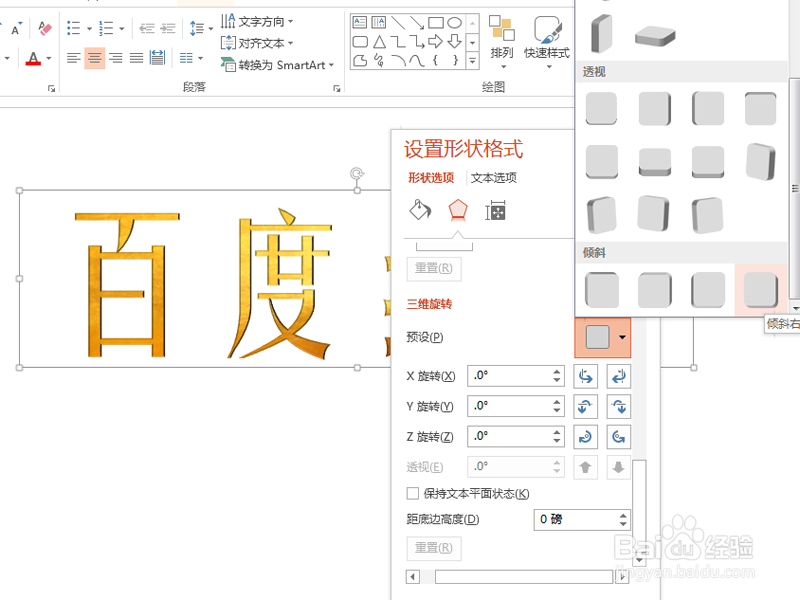This screenshot has width=800, height=600.
Task: Click rotate counterclockwise Z axis button
Action: (618, 437)
